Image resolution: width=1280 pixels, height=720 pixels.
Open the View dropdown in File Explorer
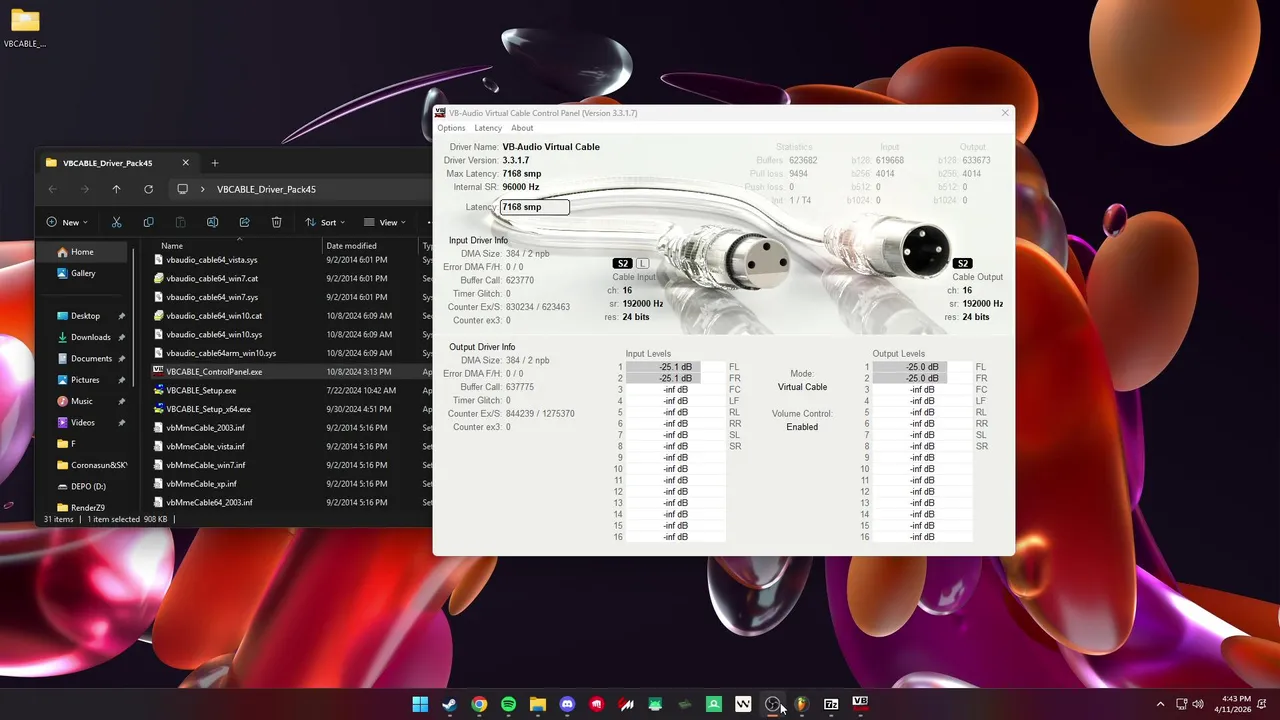(x=385, y=222)
